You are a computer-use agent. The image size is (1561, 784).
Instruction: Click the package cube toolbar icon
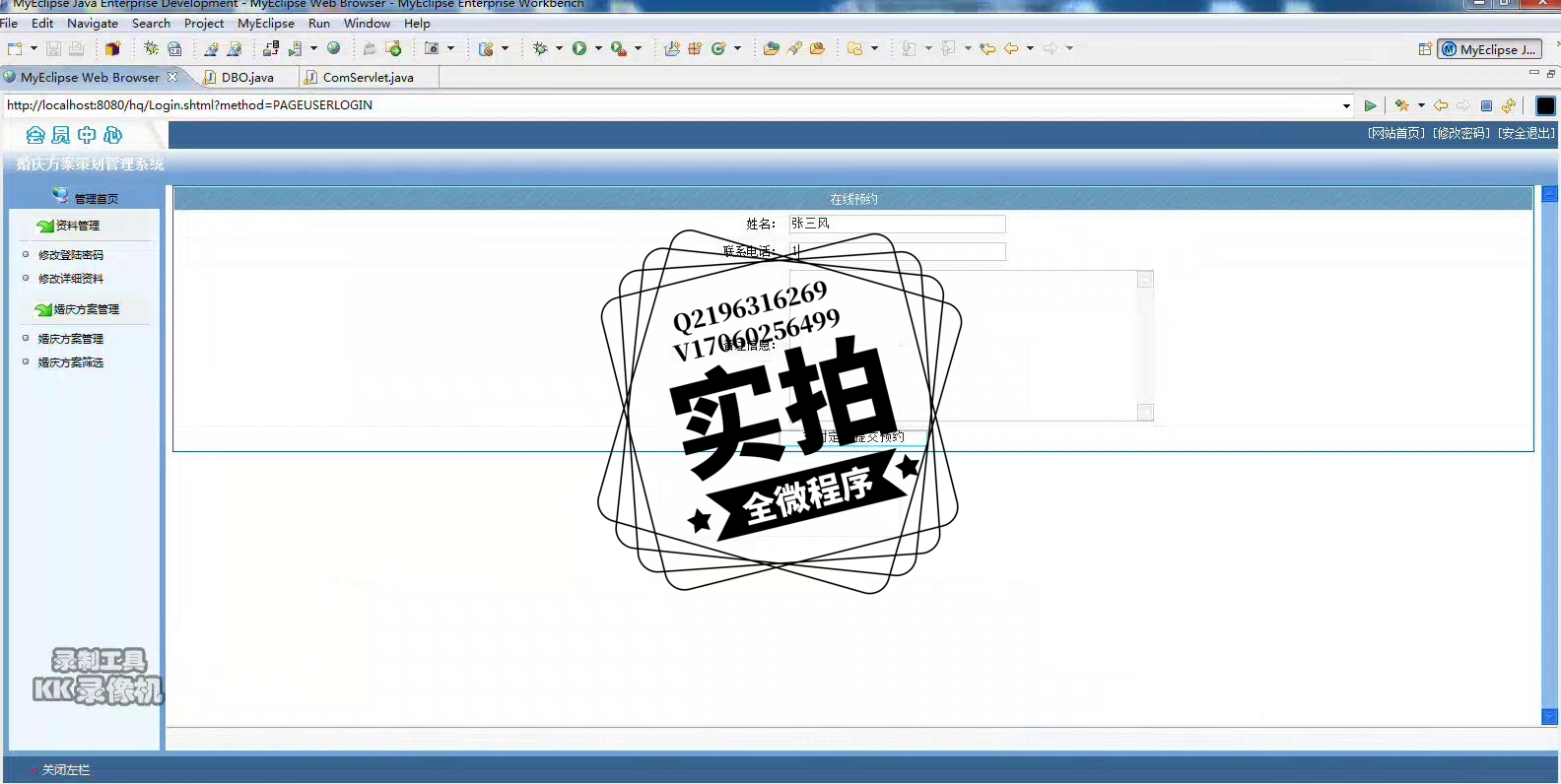tap(112, 48)
